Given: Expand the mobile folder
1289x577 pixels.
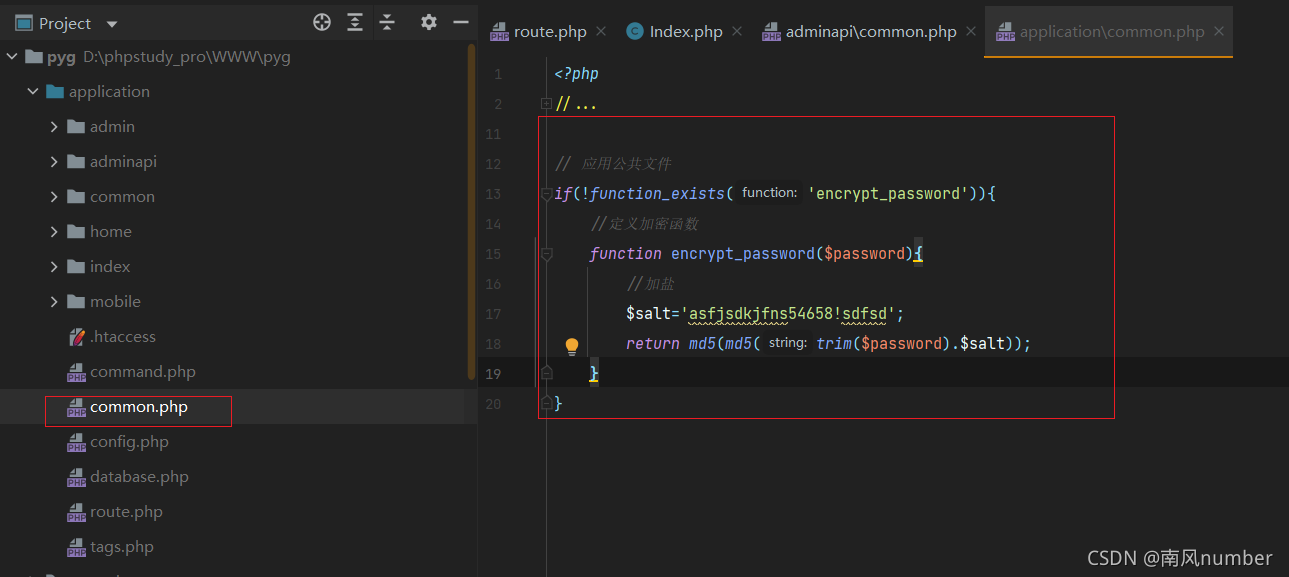Looking at the screenshot, I should click(x=54, y=302).
